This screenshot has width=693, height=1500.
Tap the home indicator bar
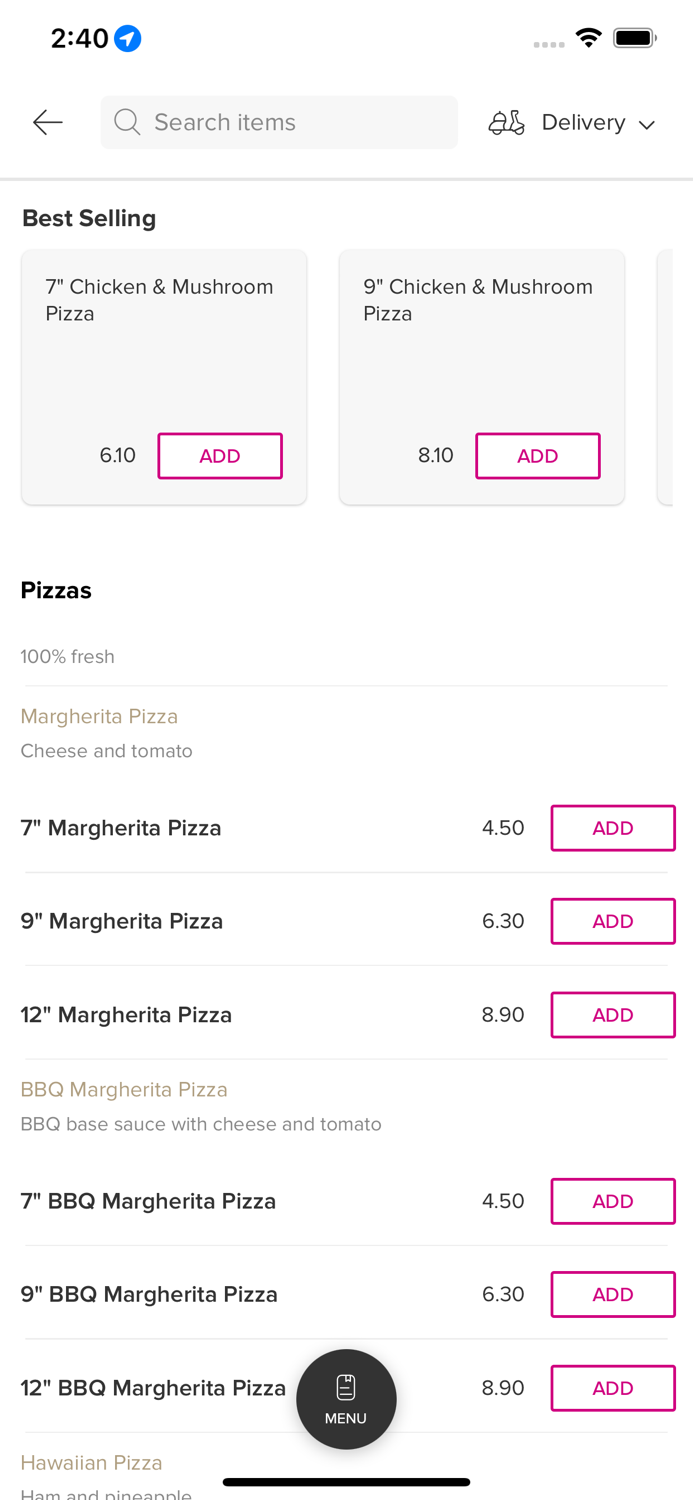click(346, 1482)
